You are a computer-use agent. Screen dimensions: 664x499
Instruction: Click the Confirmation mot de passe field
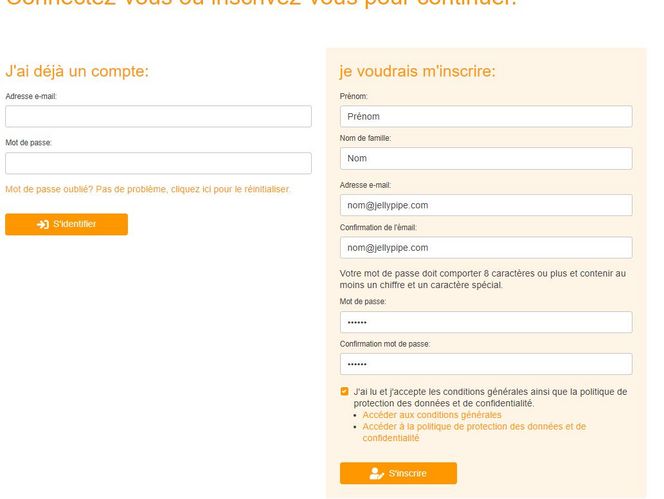click(486, 364)
